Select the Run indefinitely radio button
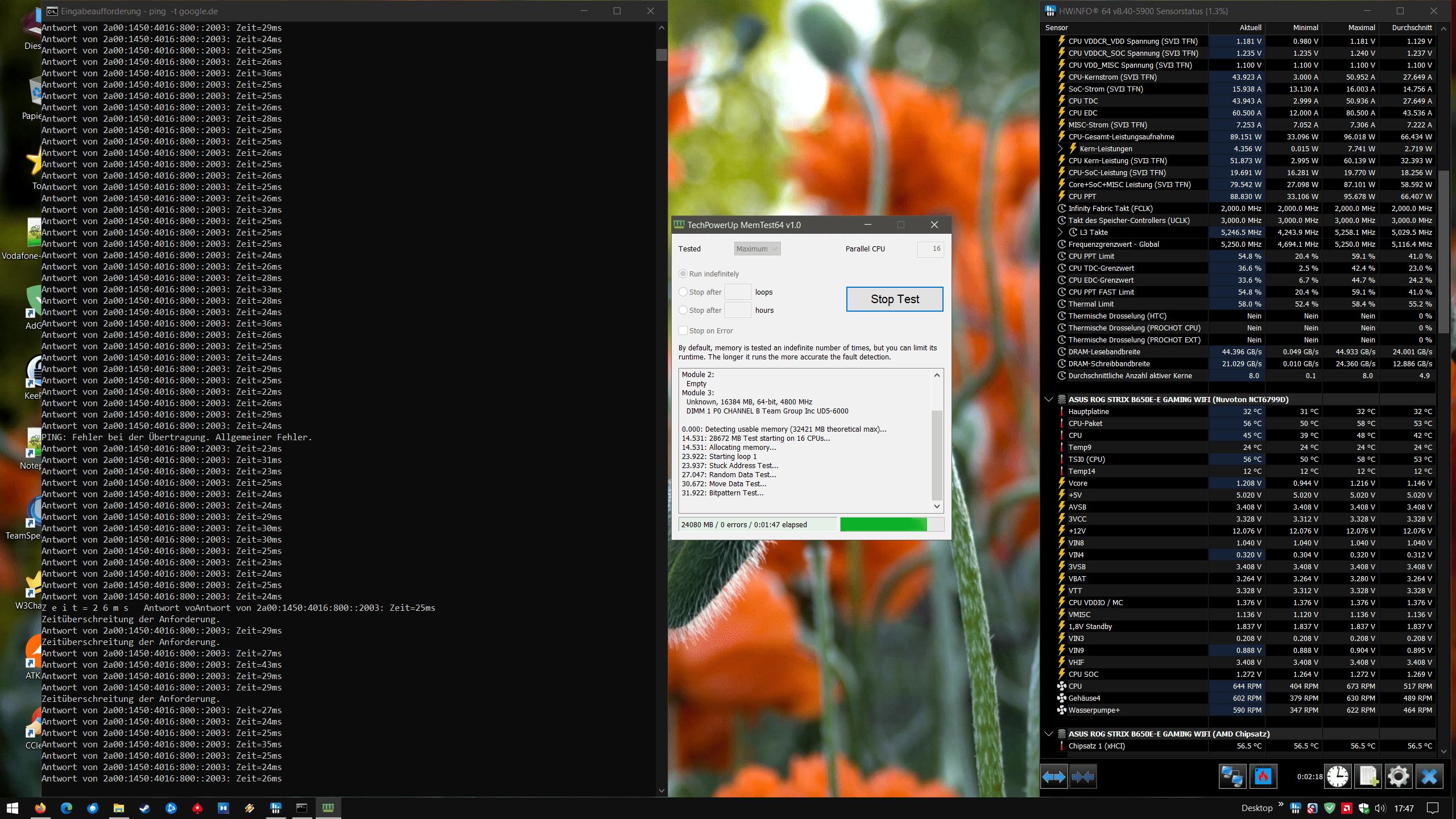The image size is (1456, 819). click(x=683, y=274)
